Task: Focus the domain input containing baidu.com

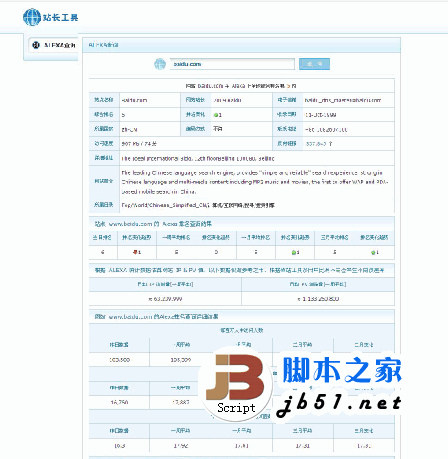Action: point(232,64)
